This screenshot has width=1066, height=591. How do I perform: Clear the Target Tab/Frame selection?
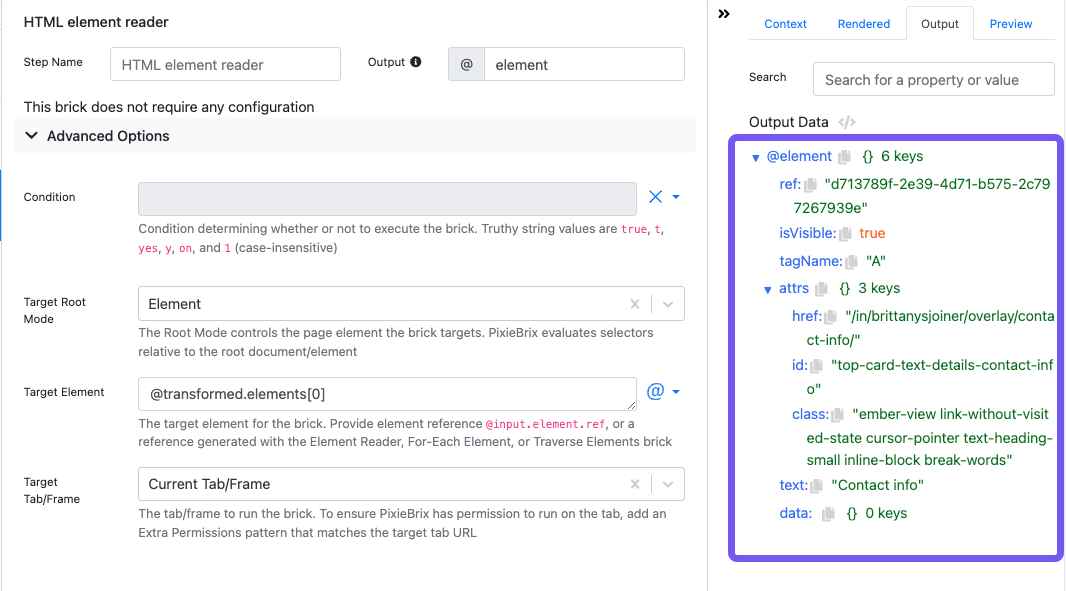coord(635,484)
